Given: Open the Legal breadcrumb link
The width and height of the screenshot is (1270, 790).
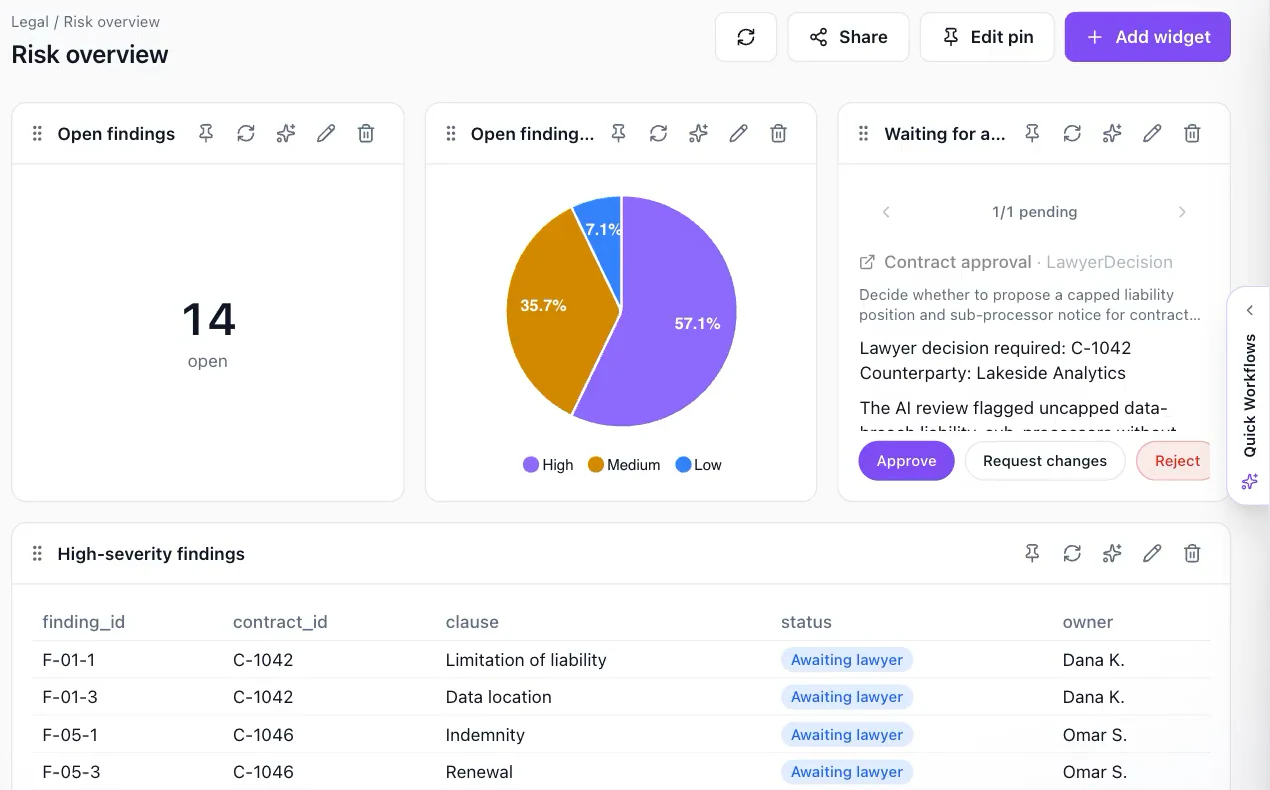Looking at the screenshot, I should (30, 21).
